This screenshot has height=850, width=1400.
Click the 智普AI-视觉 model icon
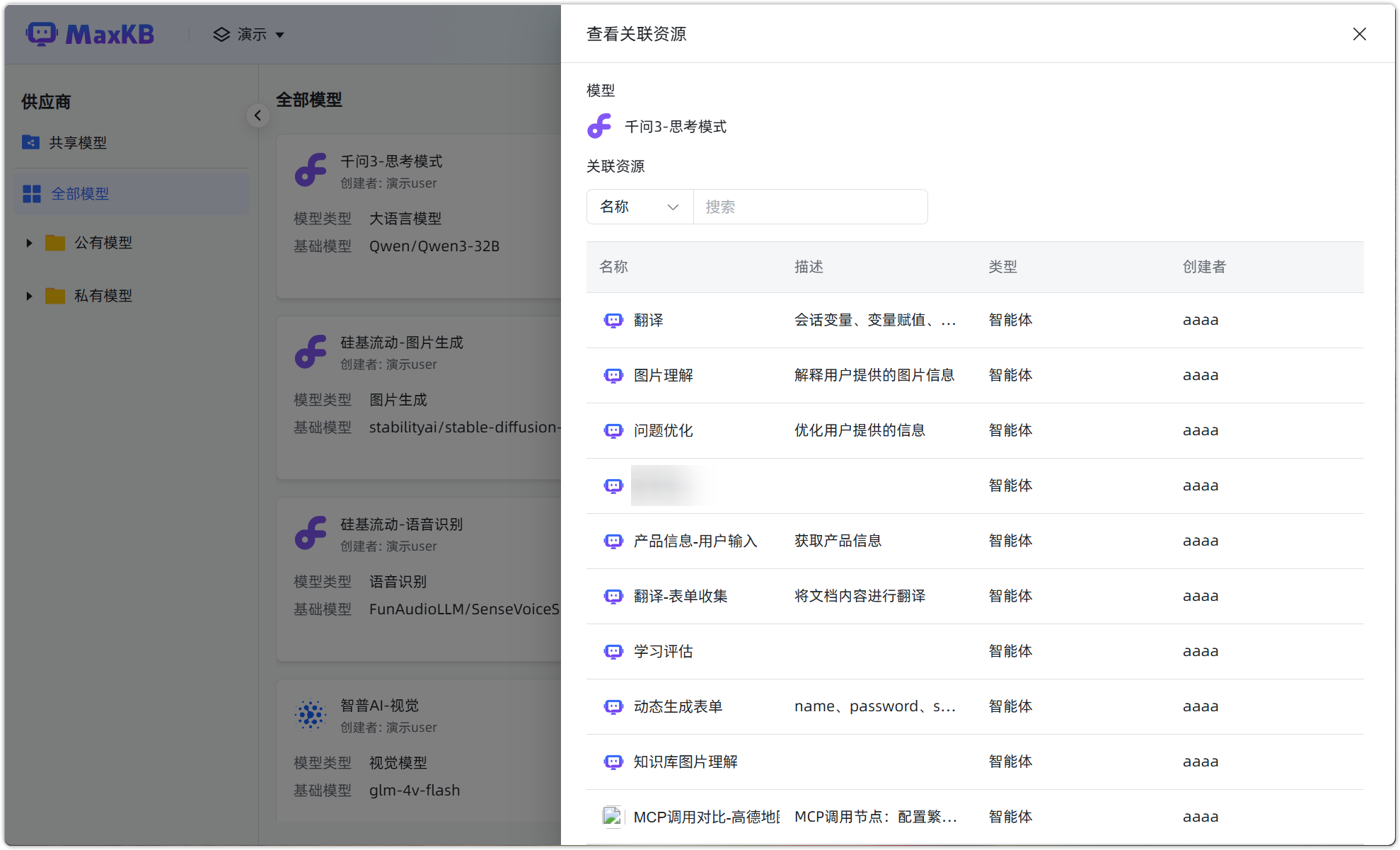point(311,714)
